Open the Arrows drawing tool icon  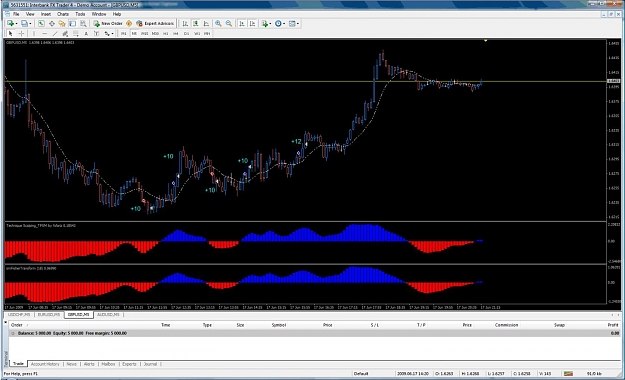tap(107, 33)
